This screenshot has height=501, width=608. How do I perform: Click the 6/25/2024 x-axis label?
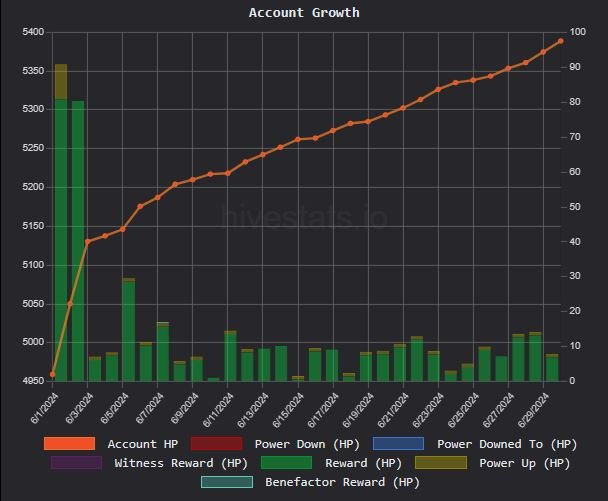click(463, 409)
